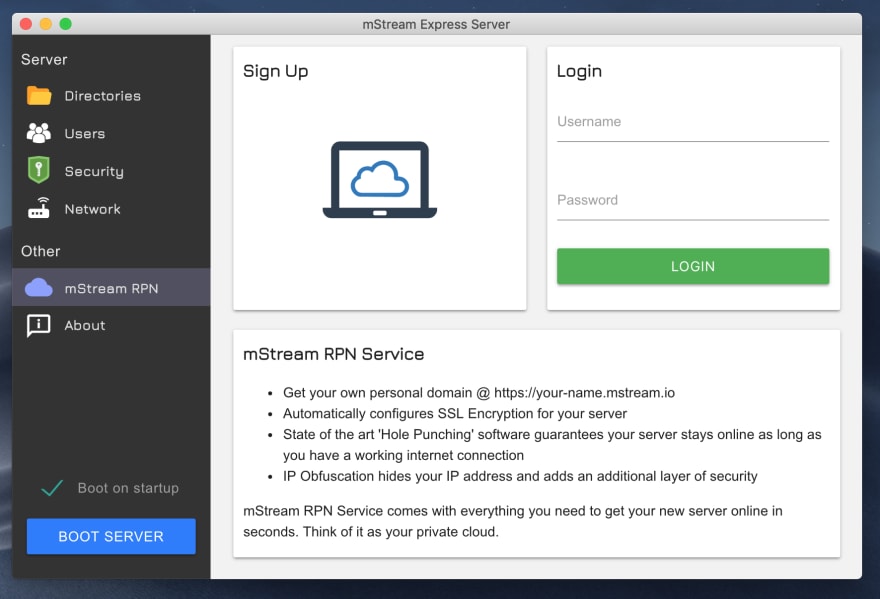Maximize window with green button
Screen dimensions: 880x599
pyautogui.click(x=66, y=24)
